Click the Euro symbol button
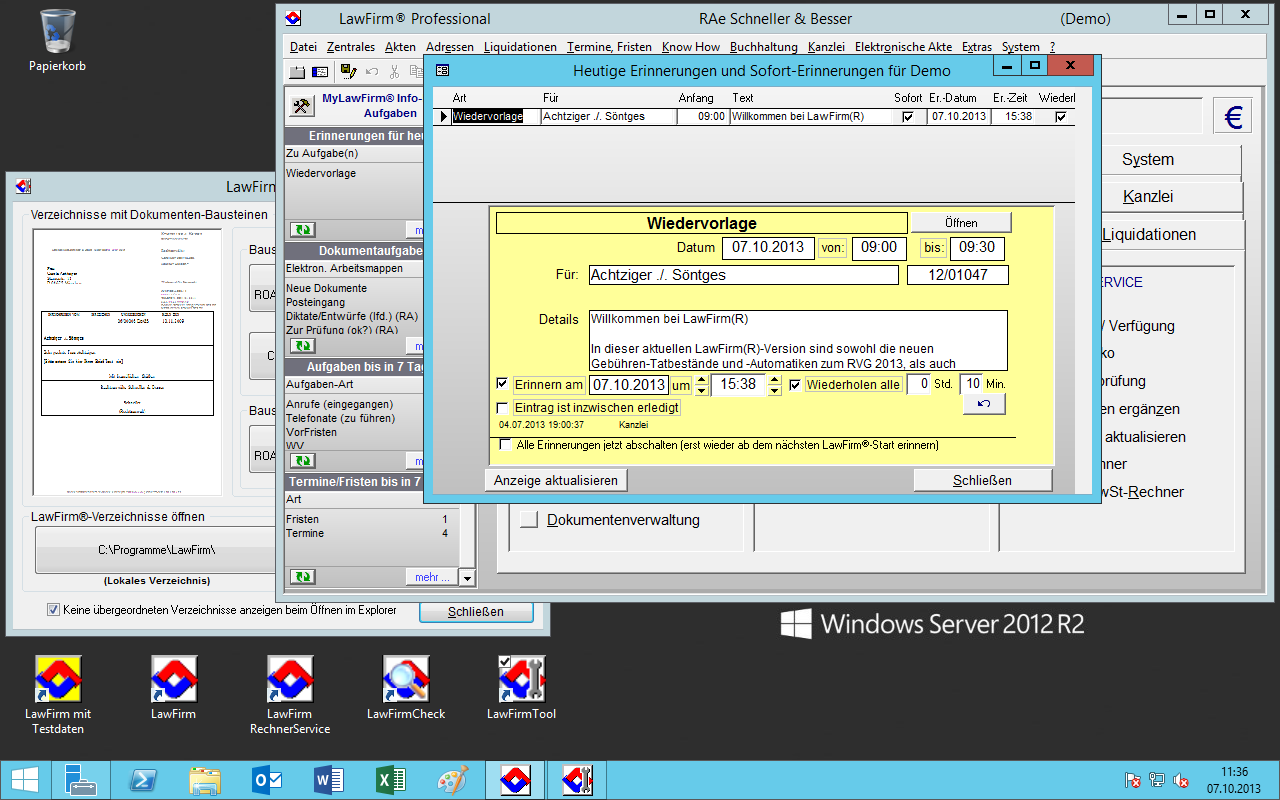Screen dimensions: 1280x800 pyautogui.click(x=1233, y=117)
